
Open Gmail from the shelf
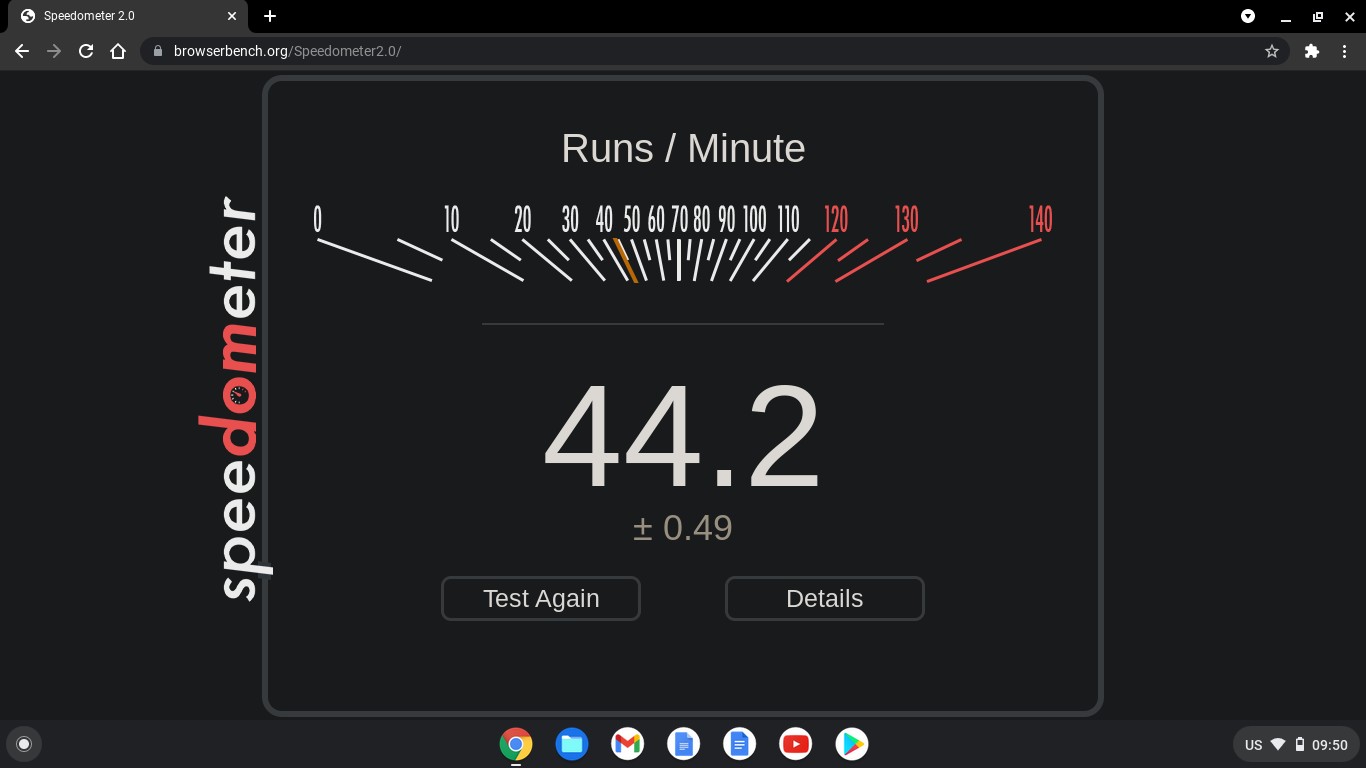(x=628, y=744)
